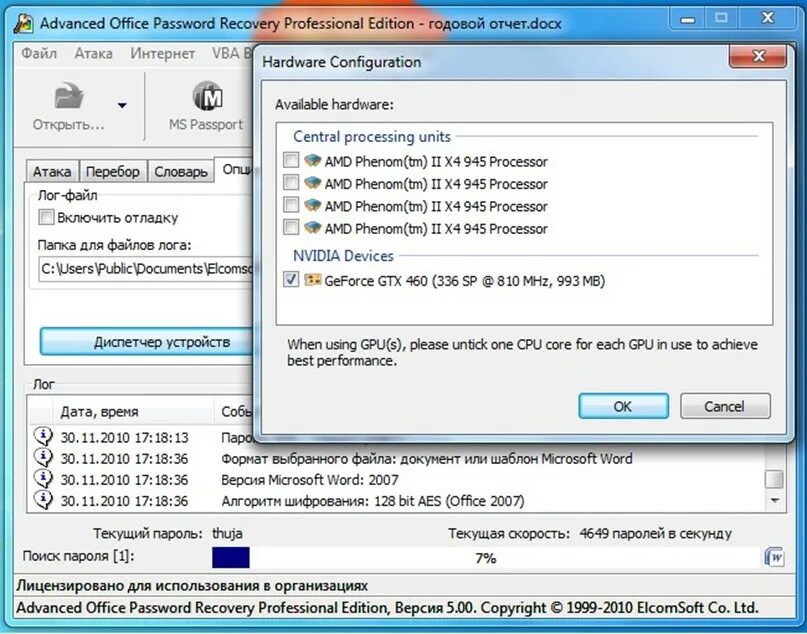The image size is (807, 634).
Task: Switch to the Перебор tab
Action: pos(113,171)
